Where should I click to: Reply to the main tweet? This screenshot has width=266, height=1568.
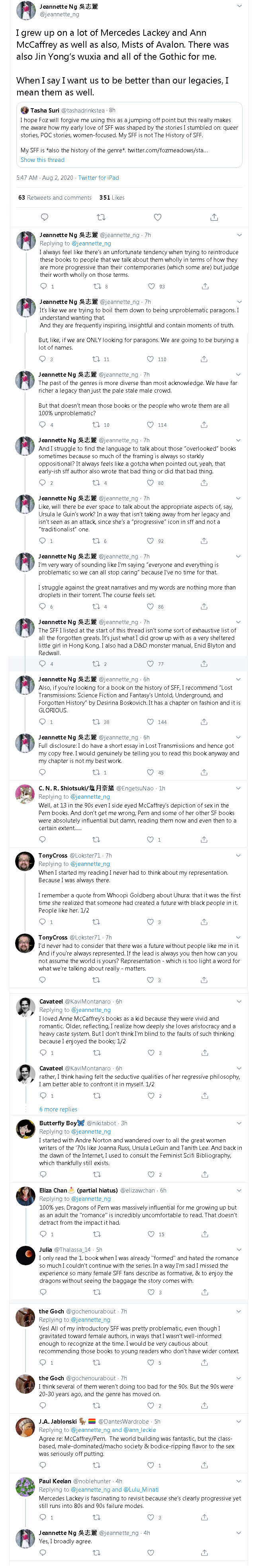pos(45,217)
